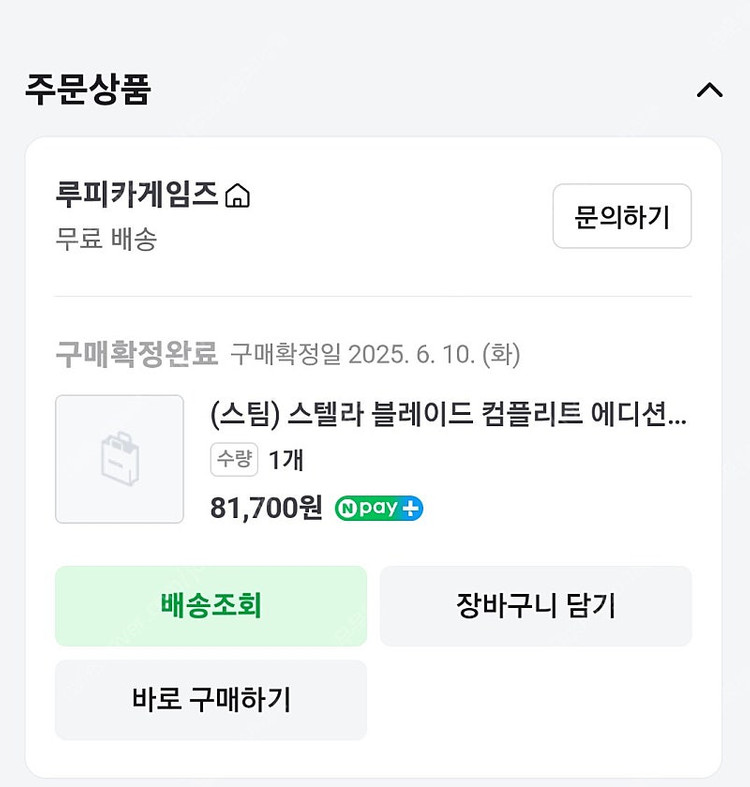Image resolution: width=750 pixels, height=787 pixels.
Task: Click the 81,700원 price text
Action: [x=266, y=508]
